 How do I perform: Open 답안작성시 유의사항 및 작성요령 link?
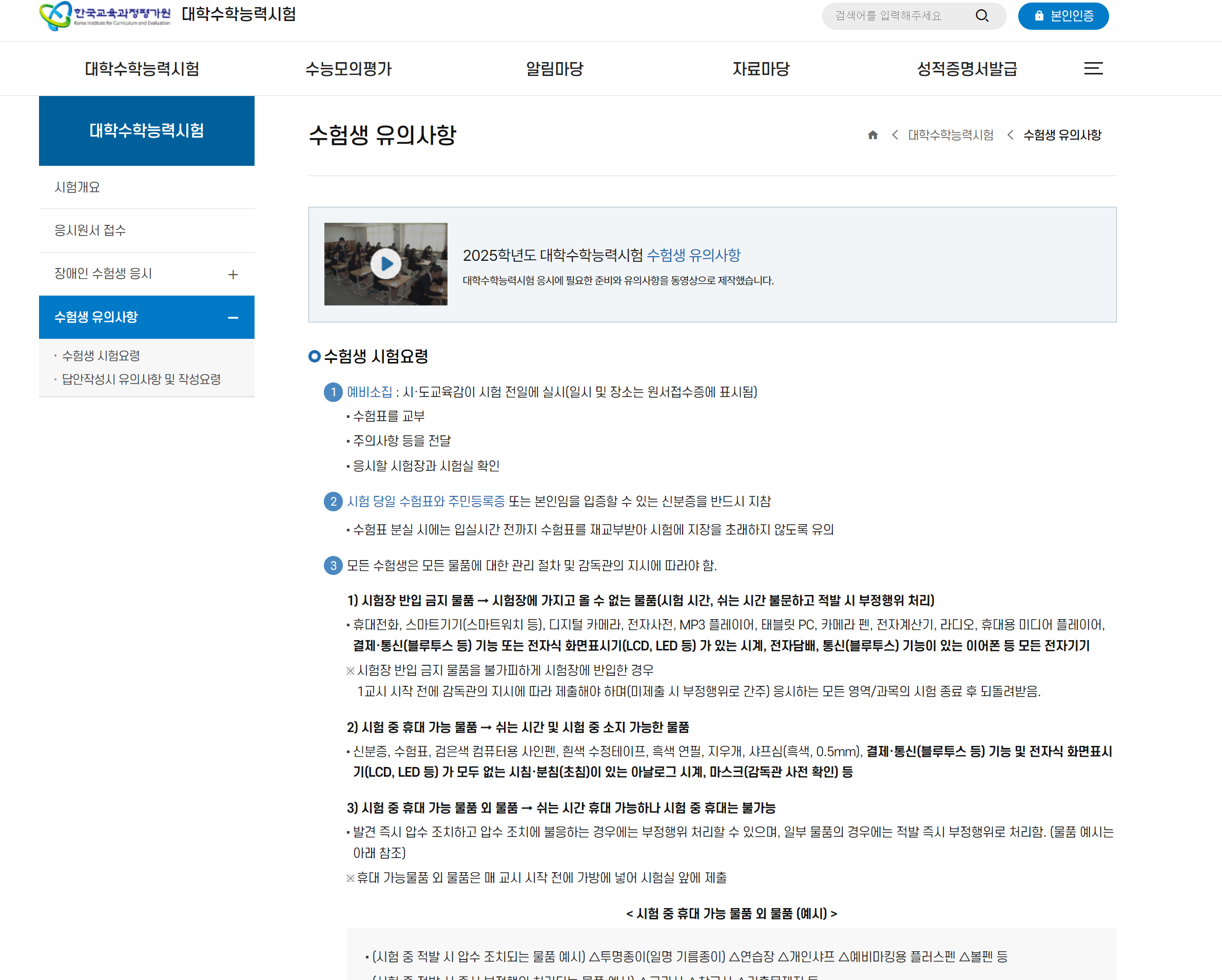click(141, 379)
